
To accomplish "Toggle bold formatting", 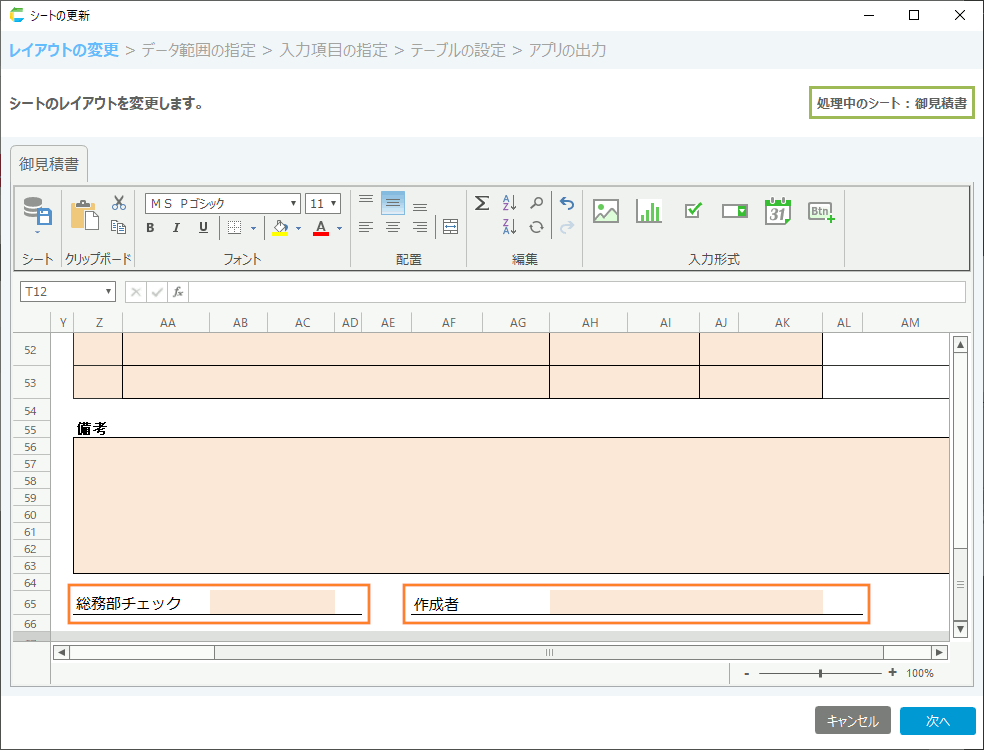I will pyautogui.click(x=150, y=228).
